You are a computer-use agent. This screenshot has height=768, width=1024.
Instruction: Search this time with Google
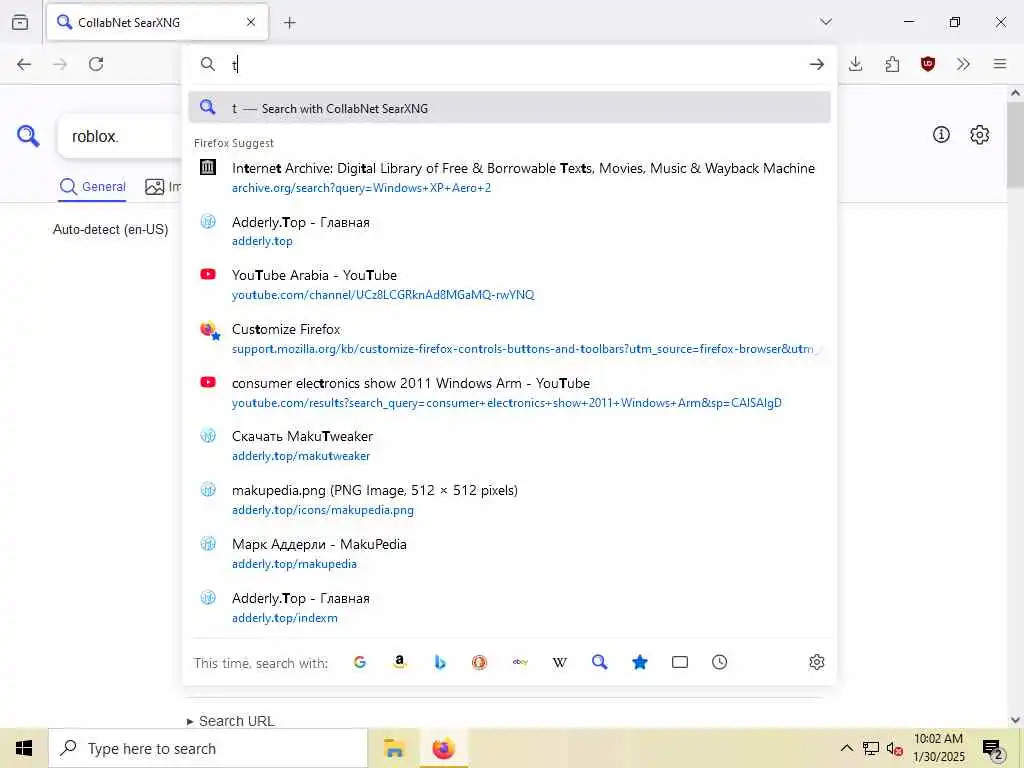360,662
